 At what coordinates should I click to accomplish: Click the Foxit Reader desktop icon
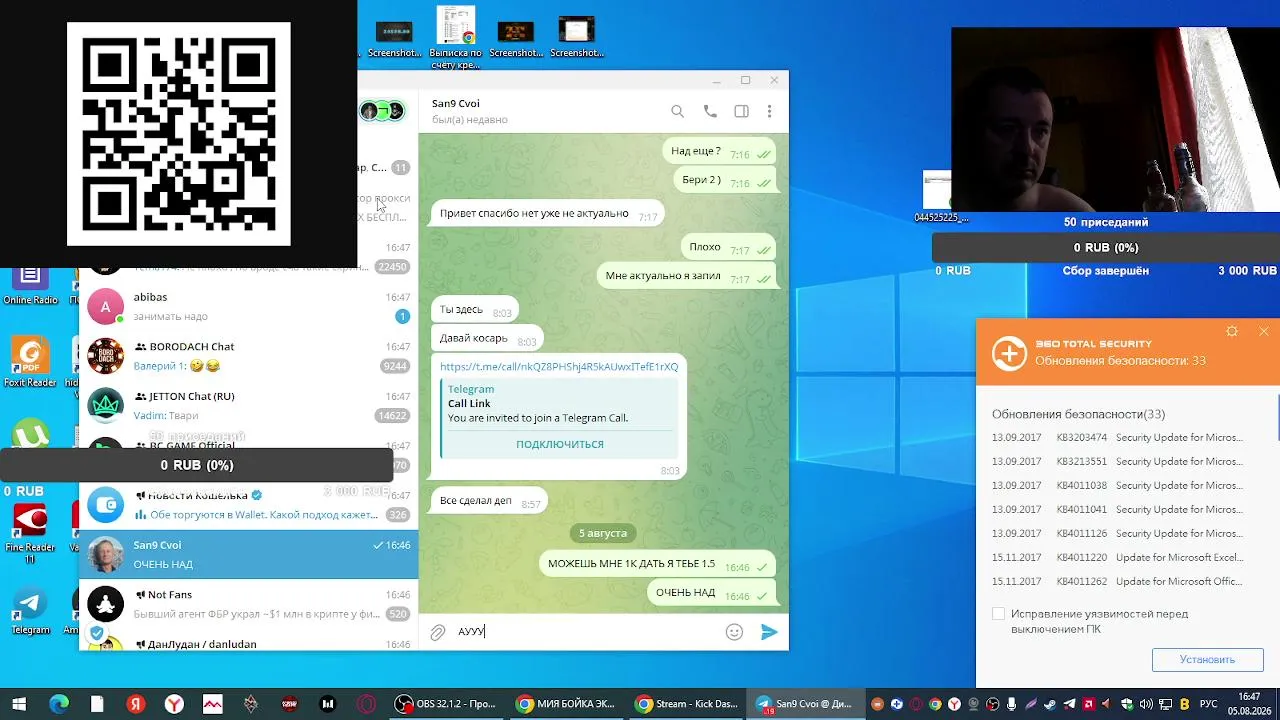pyautogui.click(x=30, y=363)
